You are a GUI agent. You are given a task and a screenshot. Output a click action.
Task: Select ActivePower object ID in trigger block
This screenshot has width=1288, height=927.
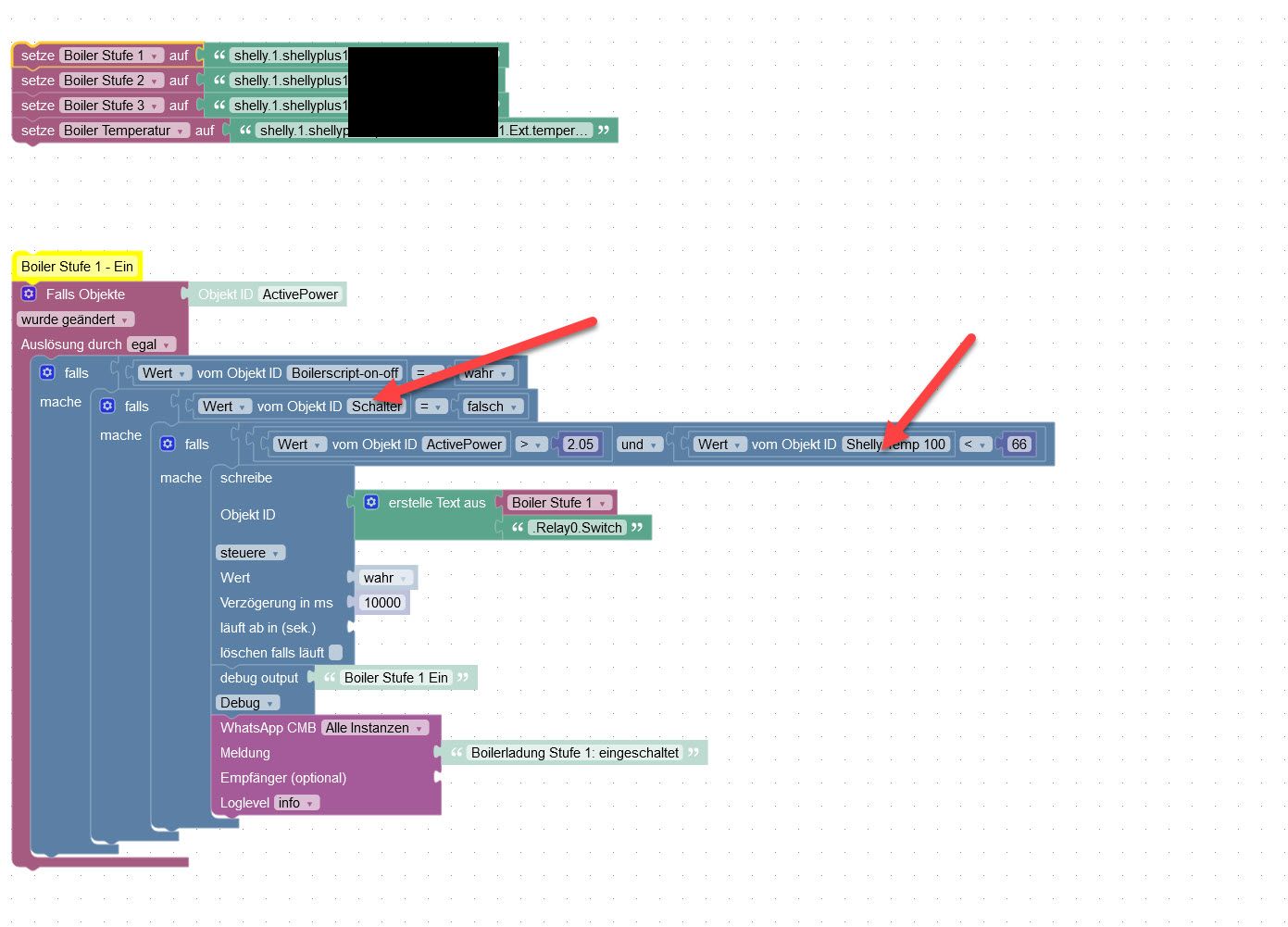coord(300,294)
